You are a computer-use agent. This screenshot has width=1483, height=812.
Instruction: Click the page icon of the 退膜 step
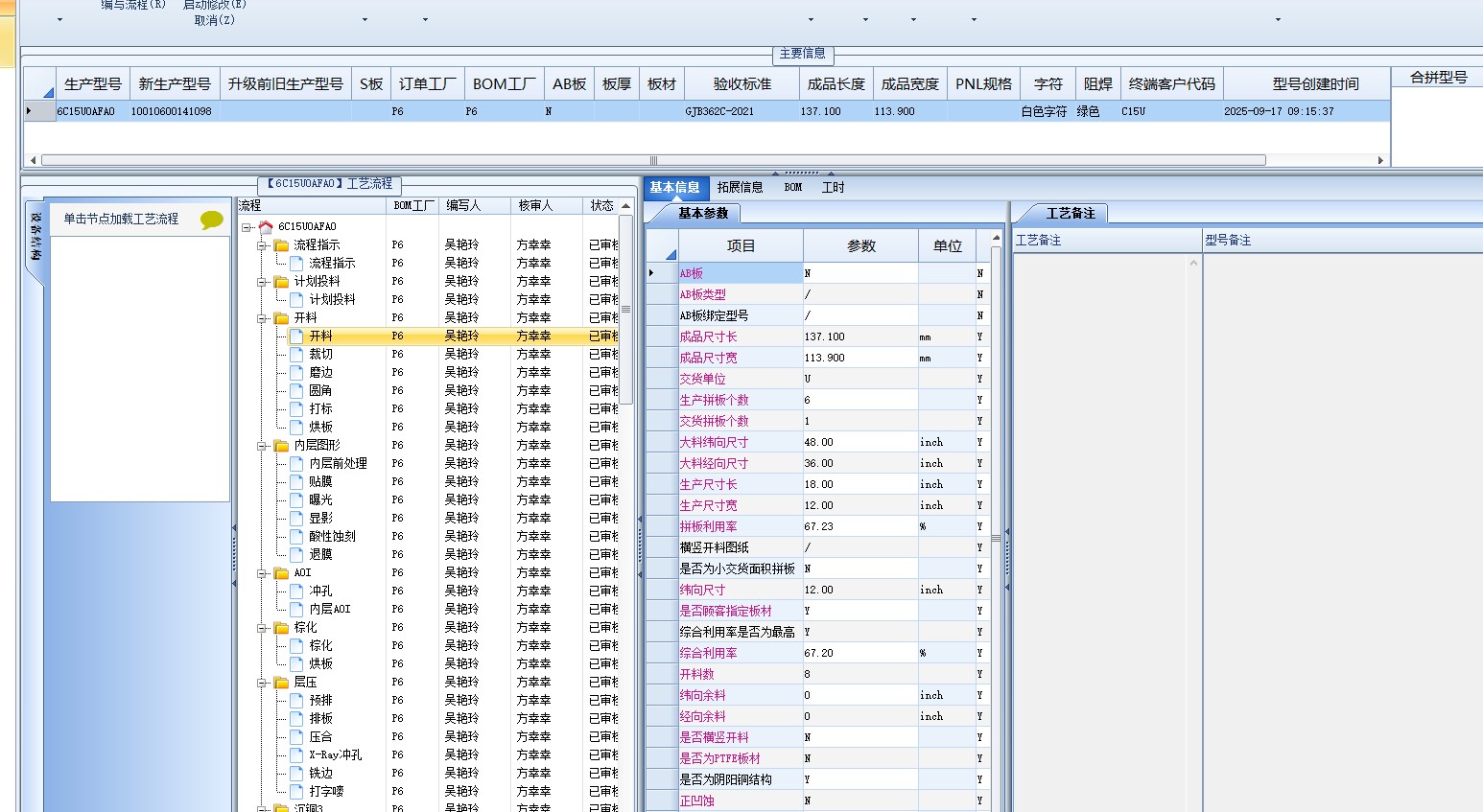tap(296, 555)
